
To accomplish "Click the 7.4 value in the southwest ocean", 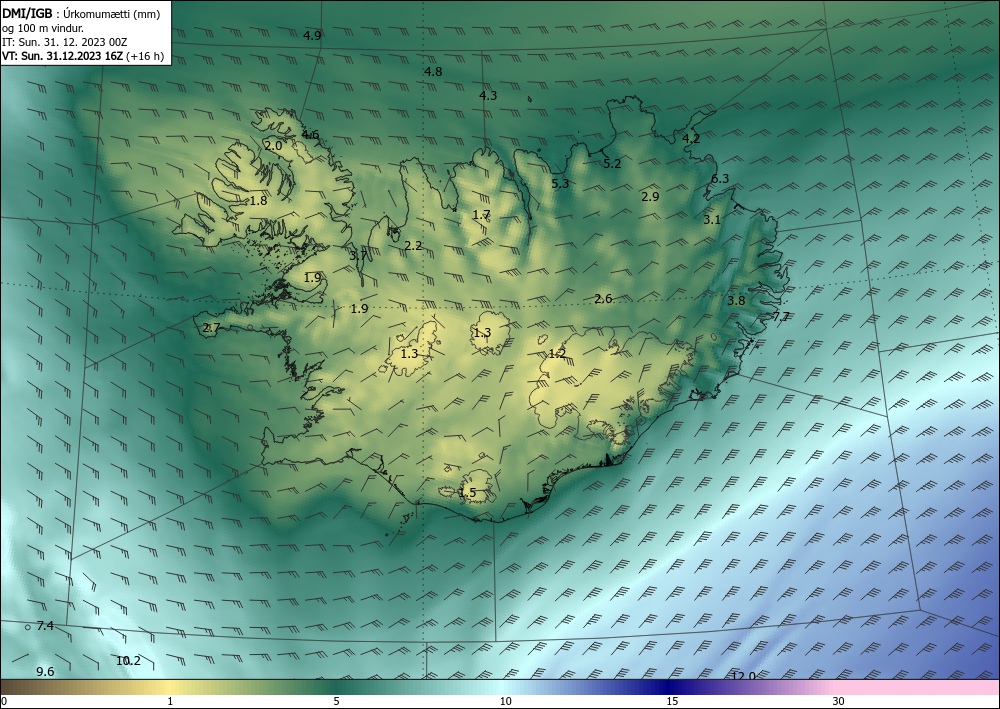I will [x=45, y=625].
